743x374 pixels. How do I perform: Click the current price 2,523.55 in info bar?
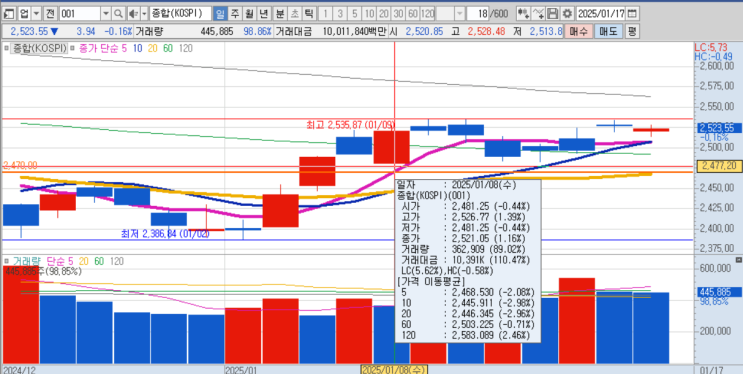click(29, 32)
